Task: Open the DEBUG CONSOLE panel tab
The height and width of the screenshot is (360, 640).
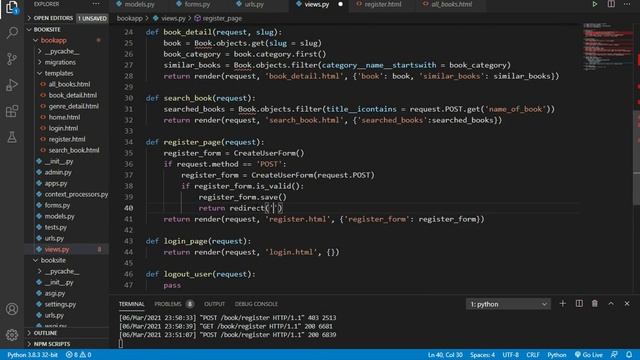Action: point(256,304)
